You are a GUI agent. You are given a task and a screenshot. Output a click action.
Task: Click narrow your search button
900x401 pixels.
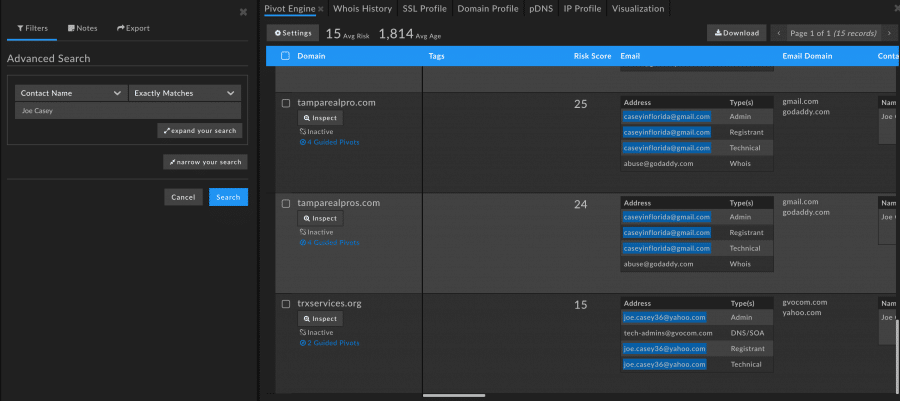205,162
